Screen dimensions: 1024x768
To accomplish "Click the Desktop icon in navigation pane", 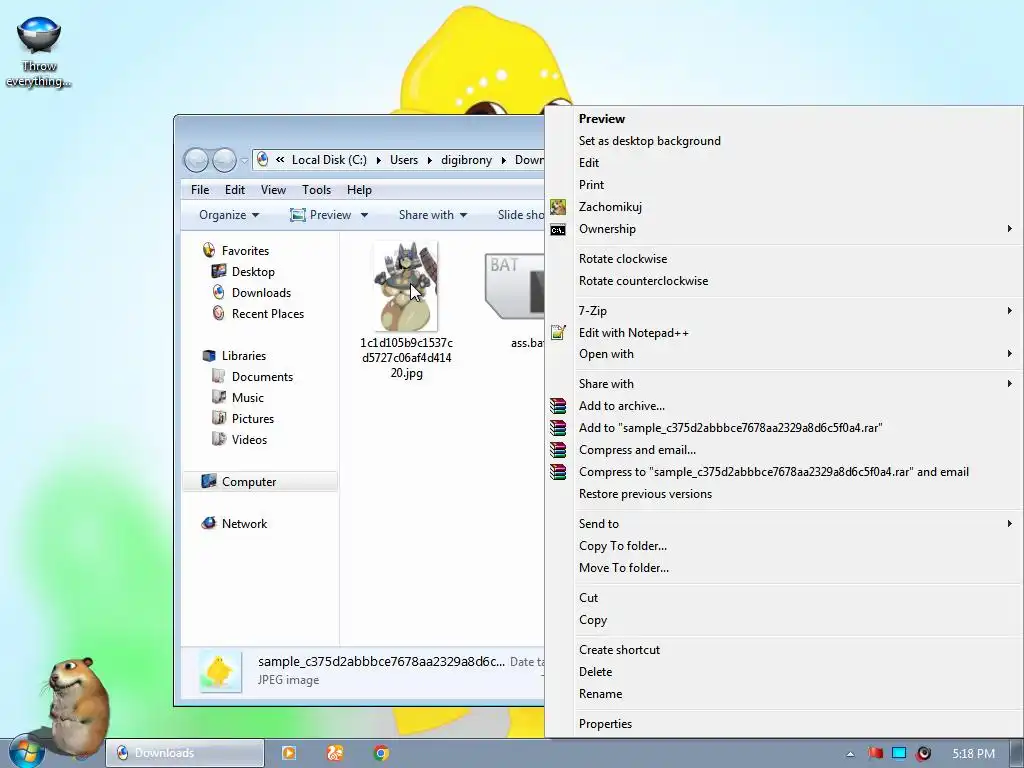I will tap(219, 272).
